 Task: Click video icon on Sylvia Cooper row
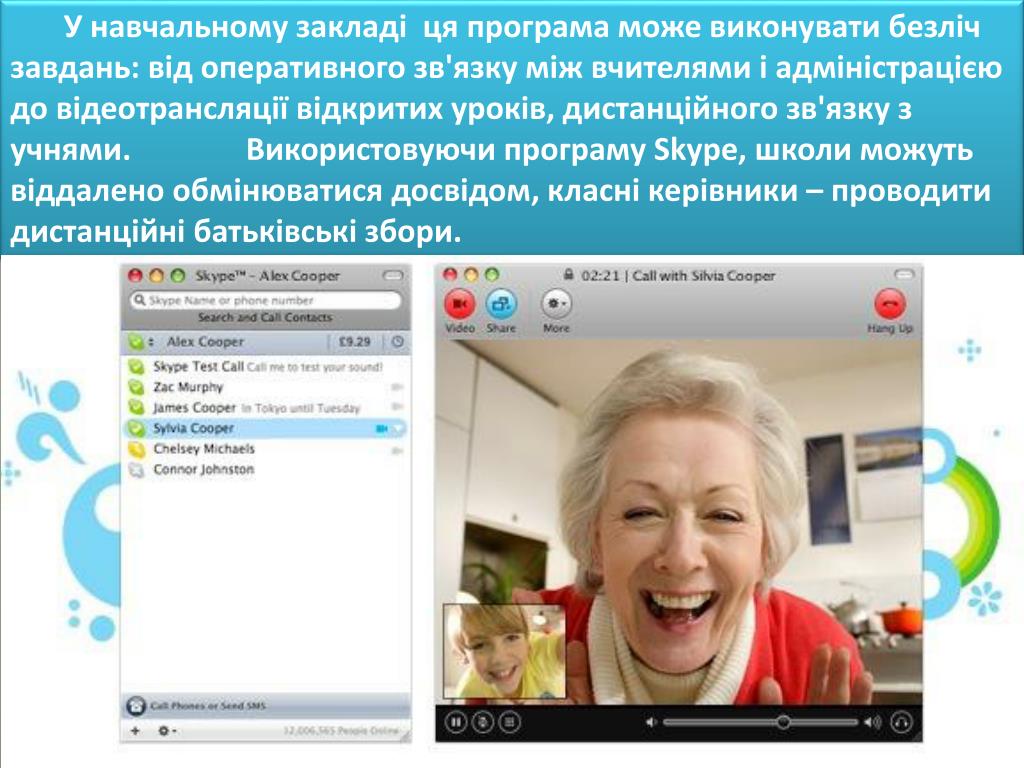click(x=381, y=428)
